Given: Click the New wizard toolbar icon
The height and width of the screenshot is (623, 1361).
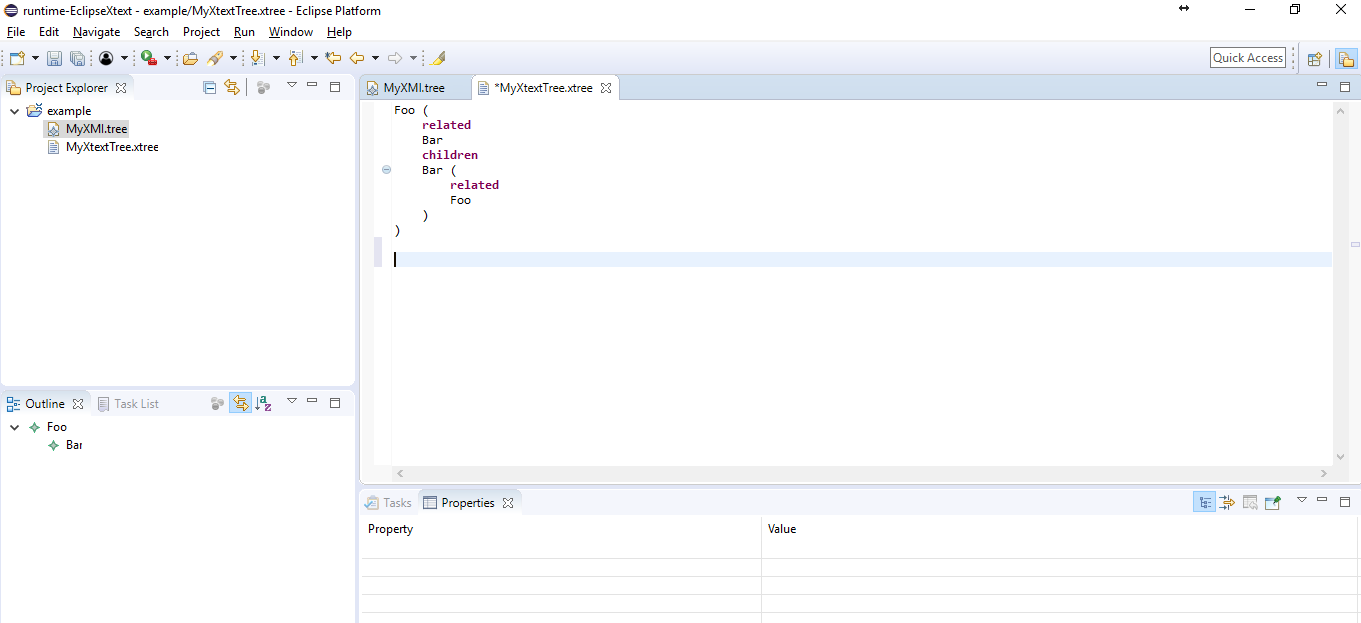Looking at the screenshot, I should pos(17,58).
